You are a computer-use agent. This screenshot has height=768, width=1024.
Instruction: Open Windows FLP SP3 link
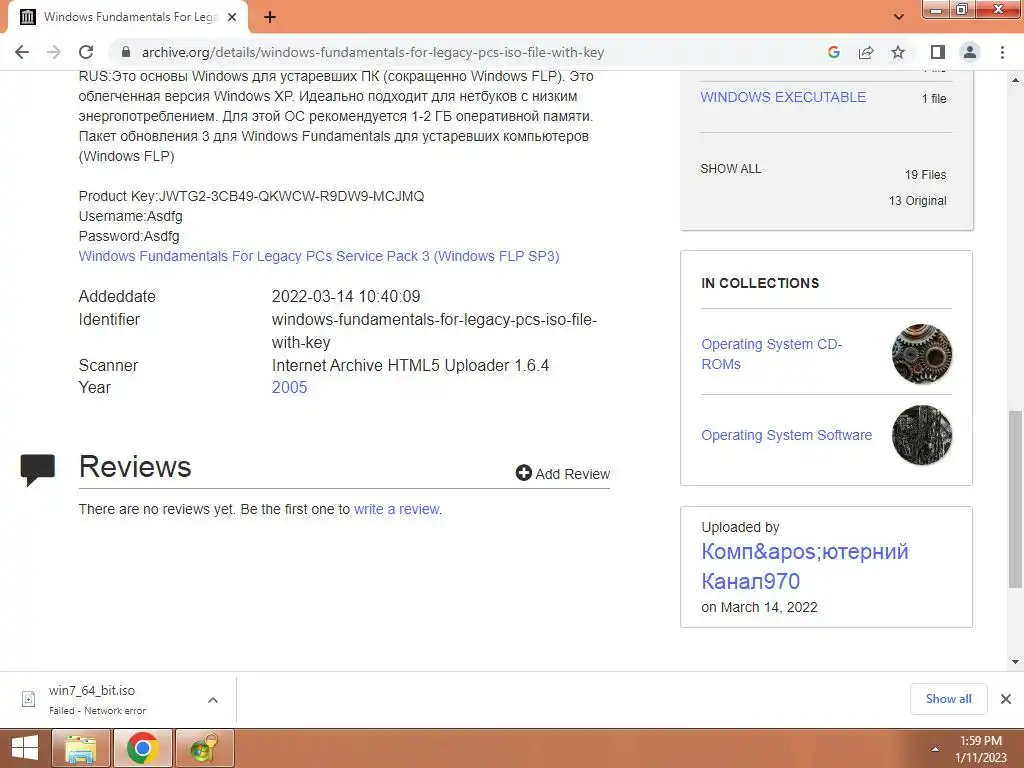(319, 256)
